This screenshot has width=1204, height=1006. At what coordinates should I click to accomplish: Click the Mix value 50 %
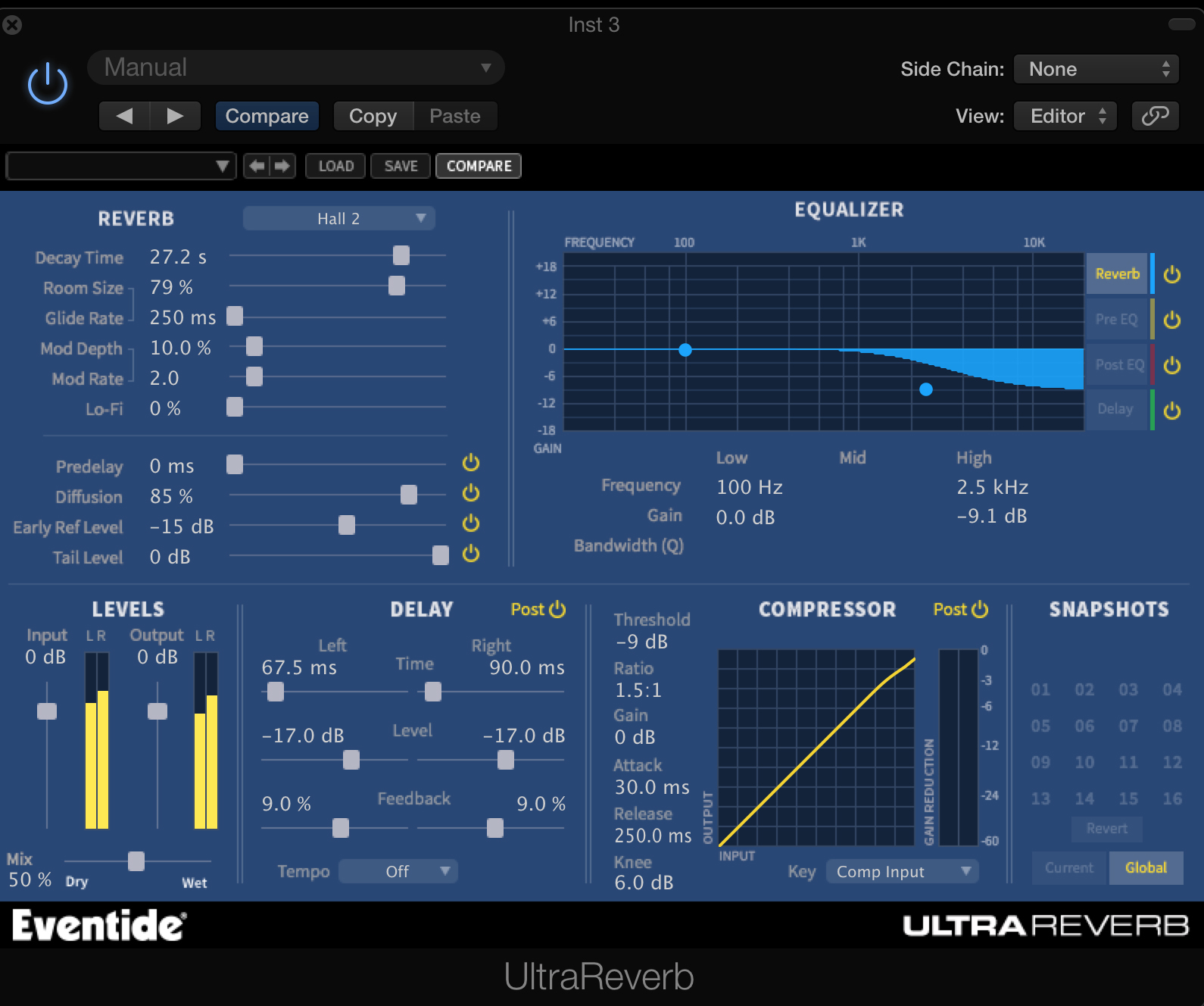pos(30,879)
